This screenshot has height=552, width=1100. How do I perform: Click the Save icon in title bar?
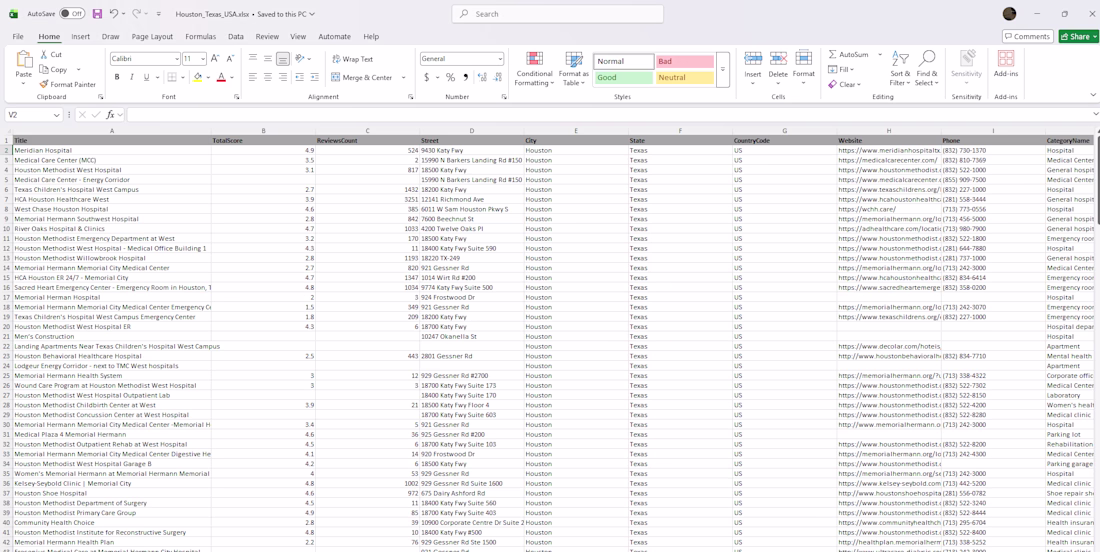[x=97, y=13]
